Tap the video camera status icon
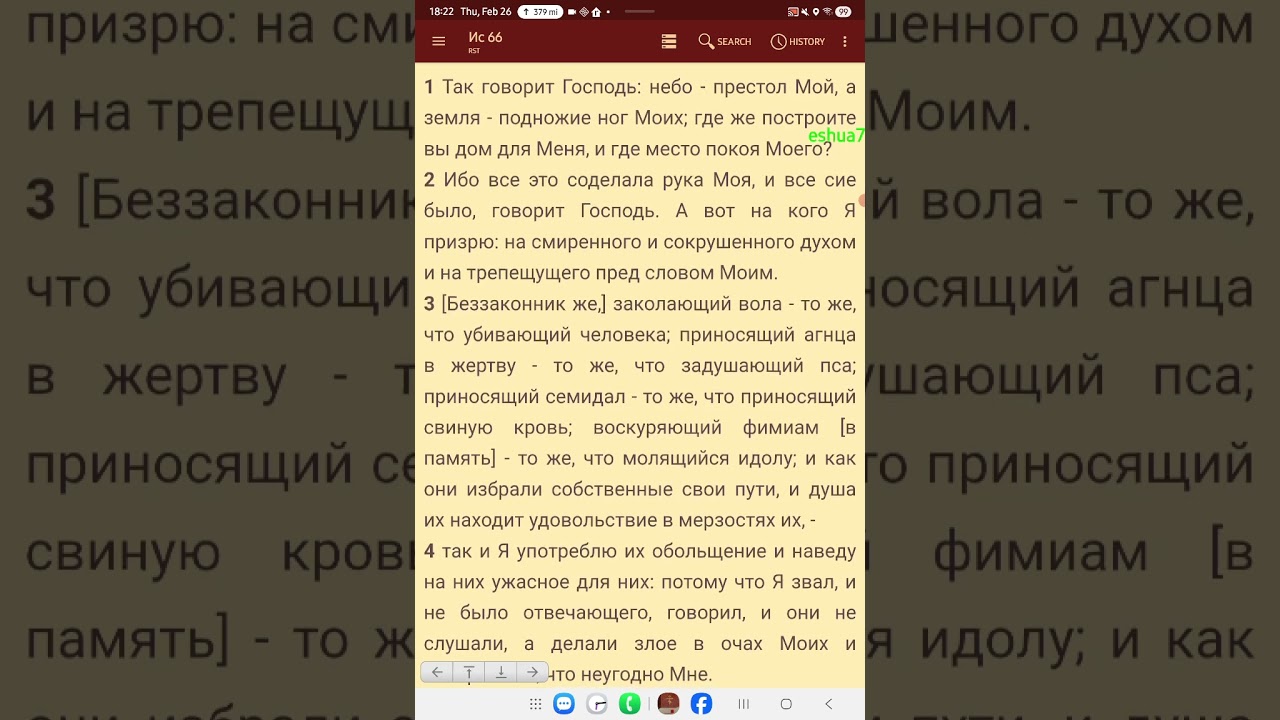Screen dimensions: 1280x720 (572, 12)
